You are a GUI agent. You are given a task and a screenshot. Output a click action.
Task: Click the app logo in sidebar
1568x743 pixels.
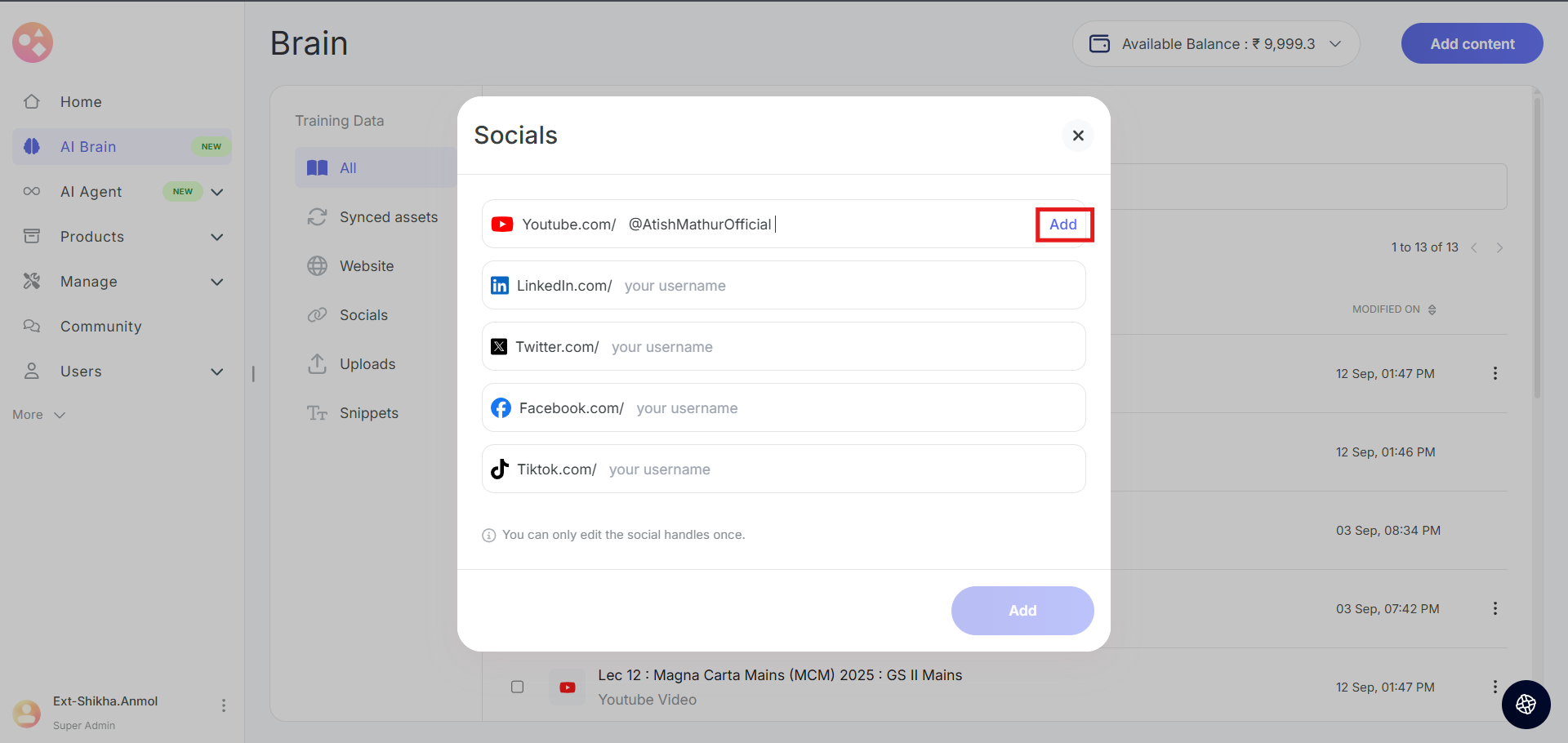click(33, 42)
